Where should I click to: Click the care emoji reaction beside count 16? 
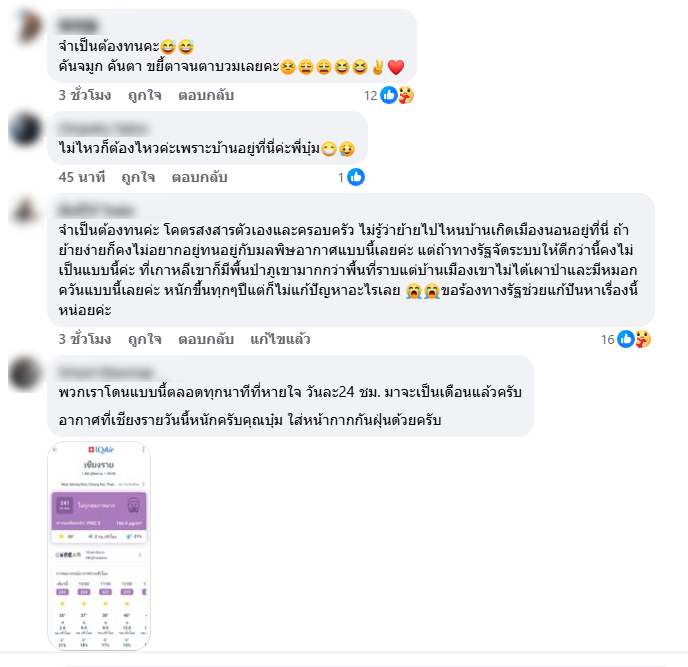pyautogui.click(x=643, y=339)
